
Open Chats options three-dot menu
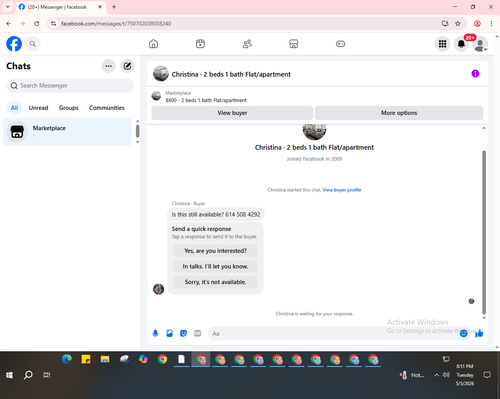click(108, 66)
